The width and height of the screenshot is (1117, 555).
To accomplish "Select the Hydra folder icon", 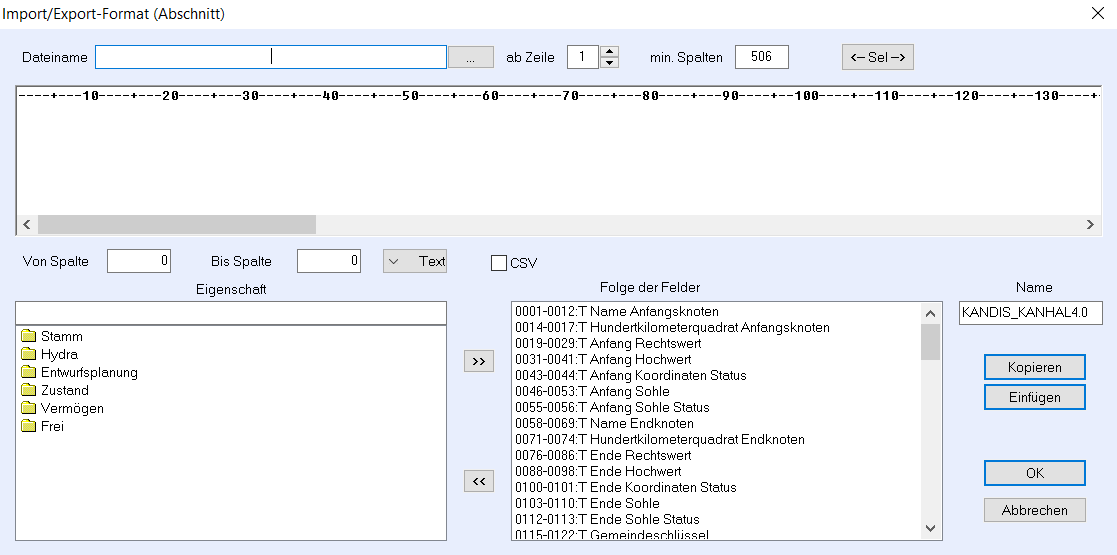I will tap(28, 355).
